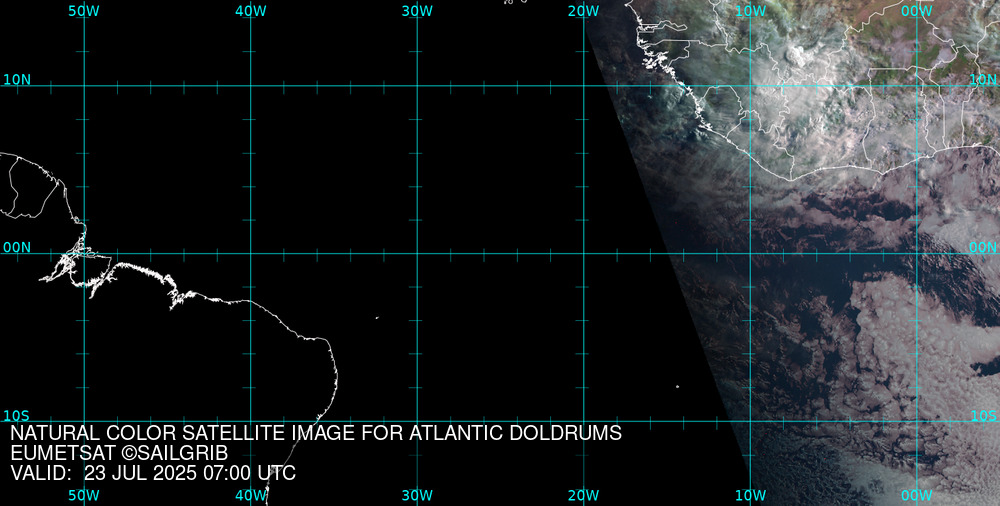1000x506 pixels.
Task: Click the top 20W longitude label
Action: [x=584, y=11]
